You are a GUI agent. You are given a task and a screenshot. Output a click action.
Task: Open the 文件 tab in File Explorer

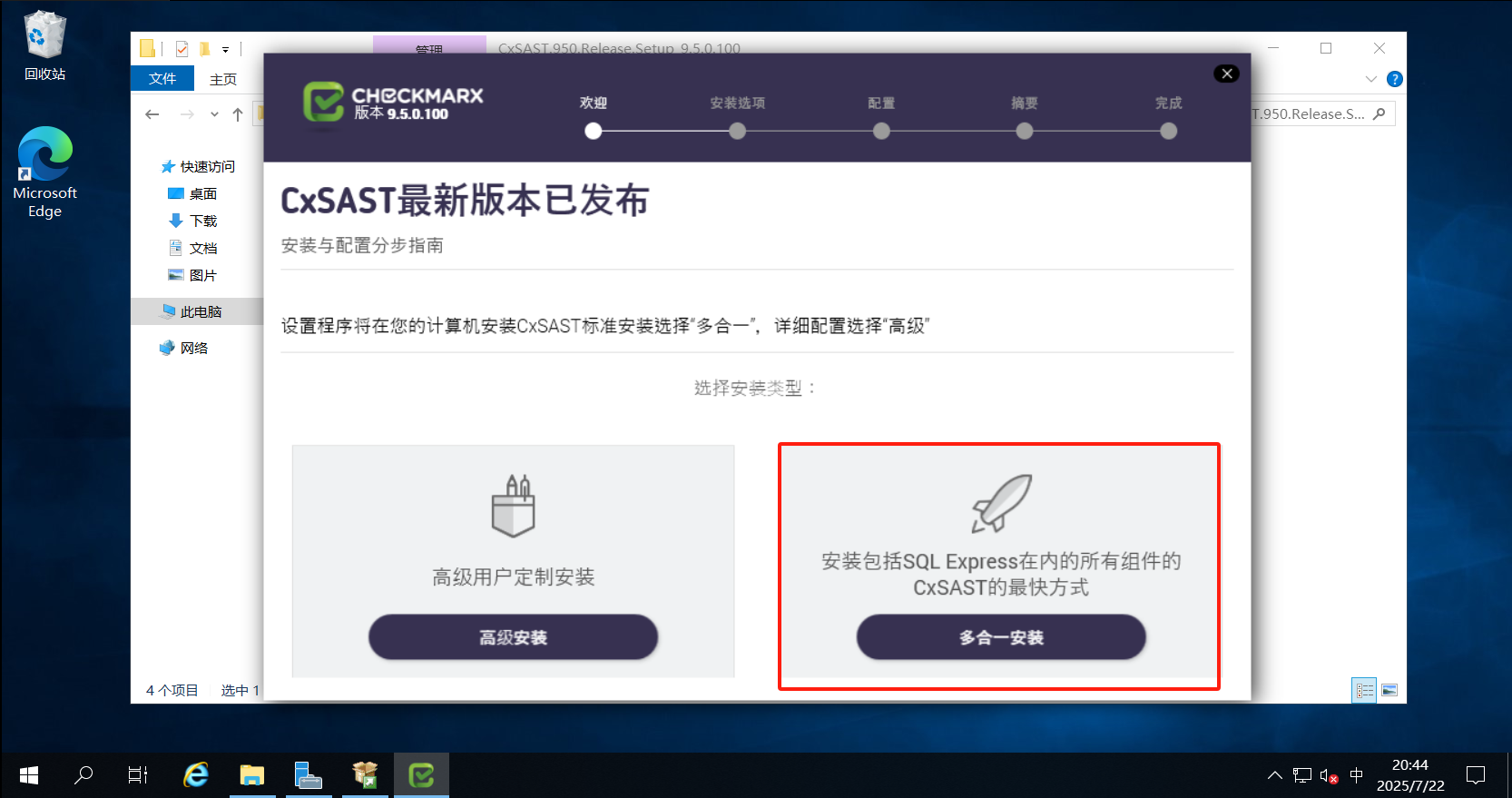(162, 79)
